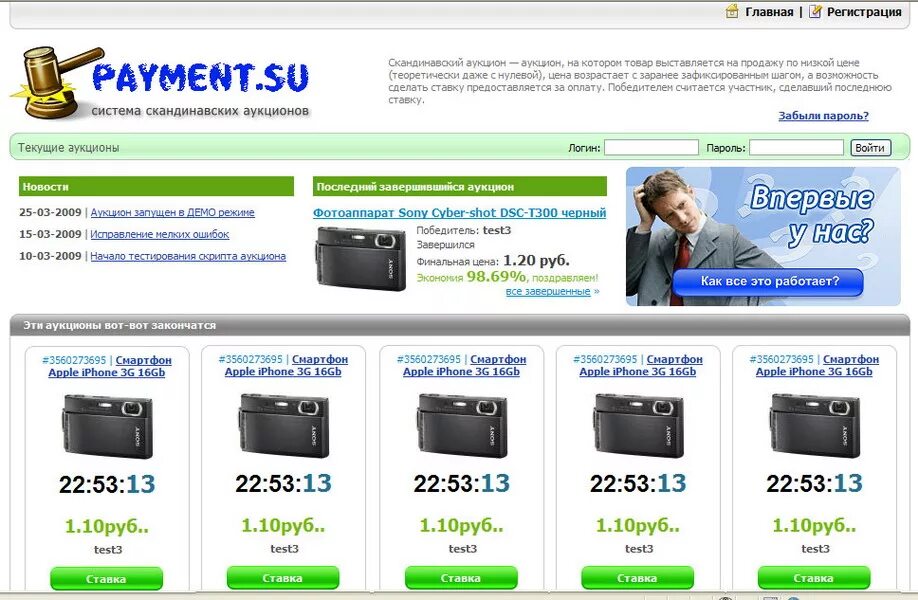This screenshot has width=918, height=600.
Task: Click the Ставка button in the third auction card
Action: click(461, 578)
